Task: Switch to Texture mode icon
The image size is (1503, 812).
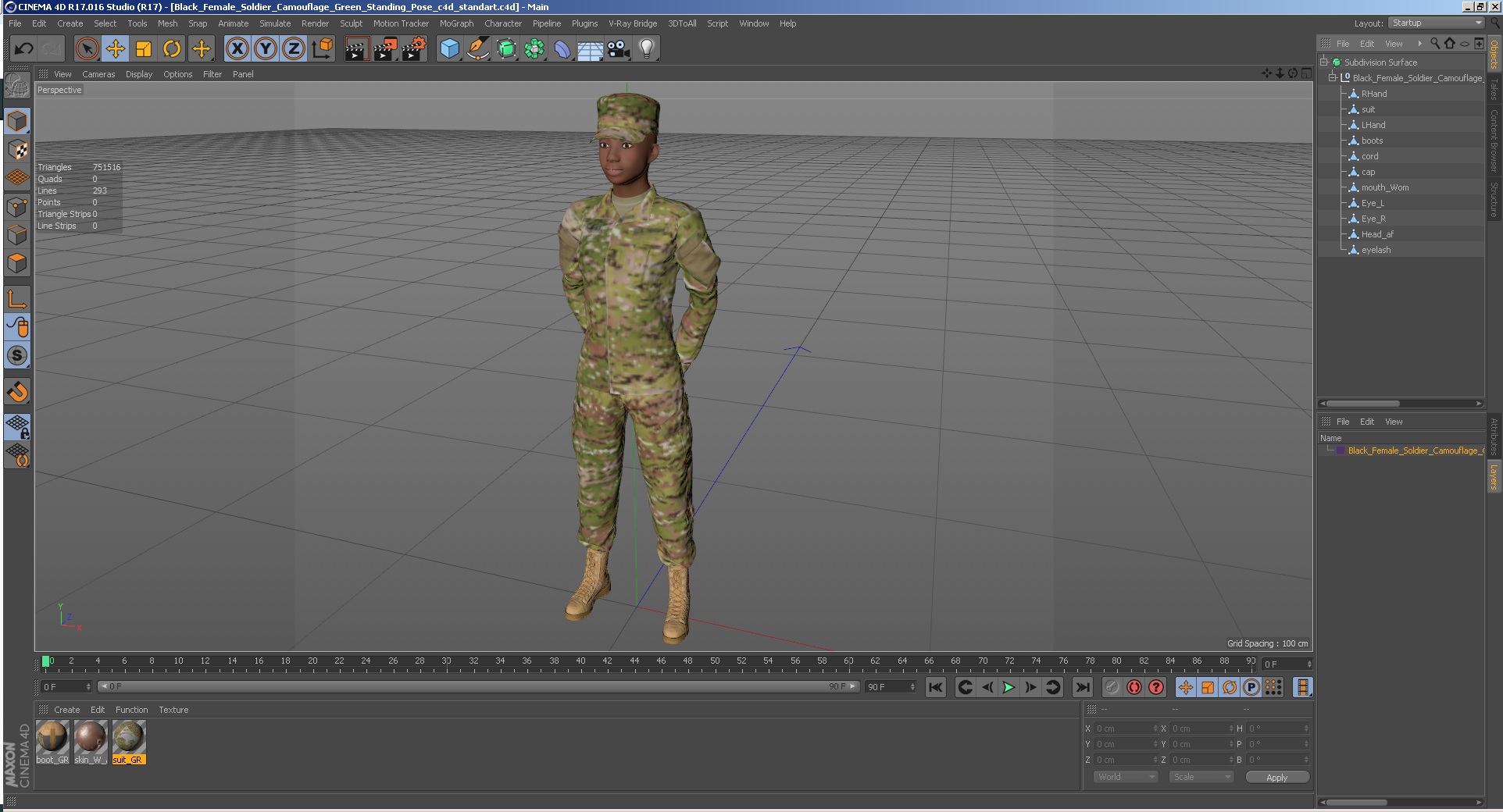Action: [17, 150]
